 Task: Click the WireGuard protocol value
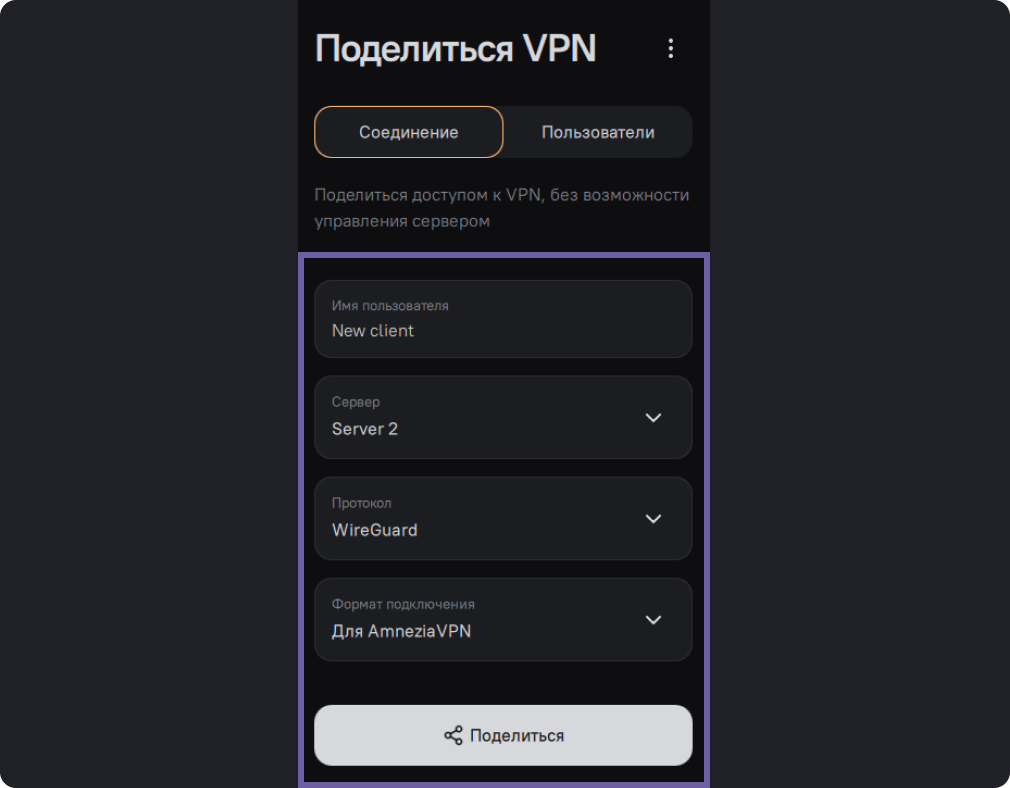click(x=375, y=530)
